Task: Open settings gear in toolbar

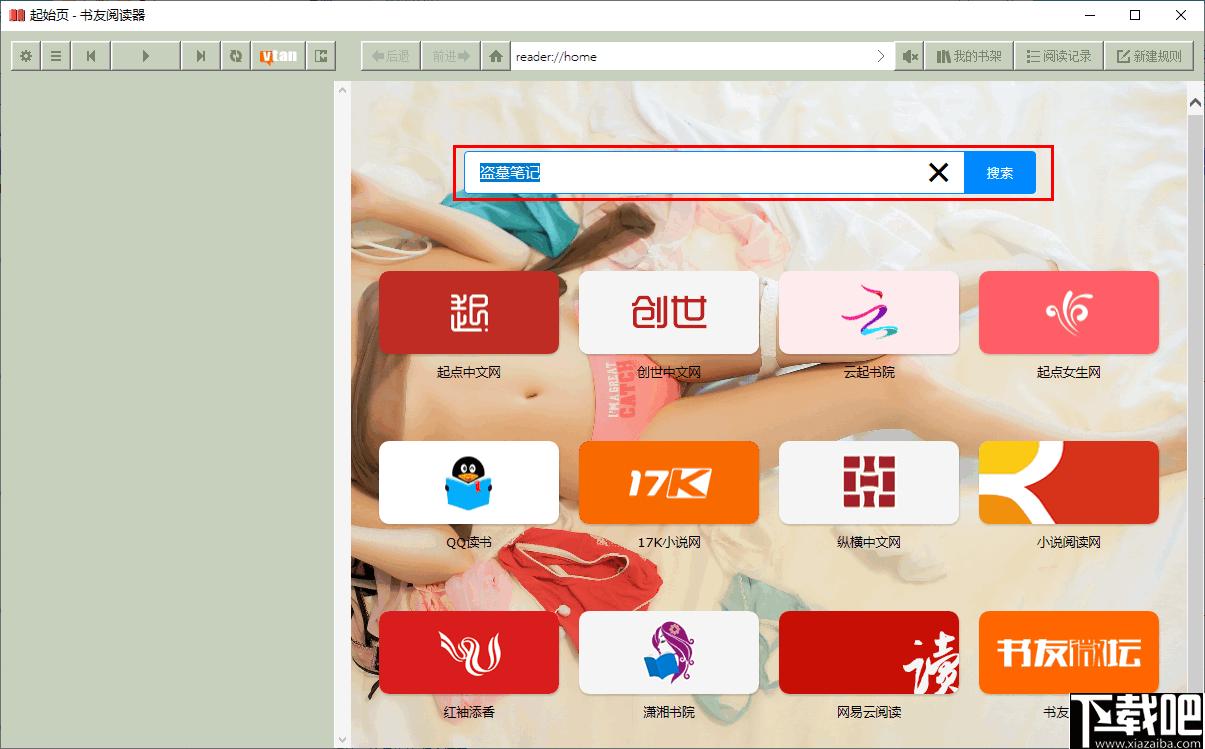Action: point(26,56)
